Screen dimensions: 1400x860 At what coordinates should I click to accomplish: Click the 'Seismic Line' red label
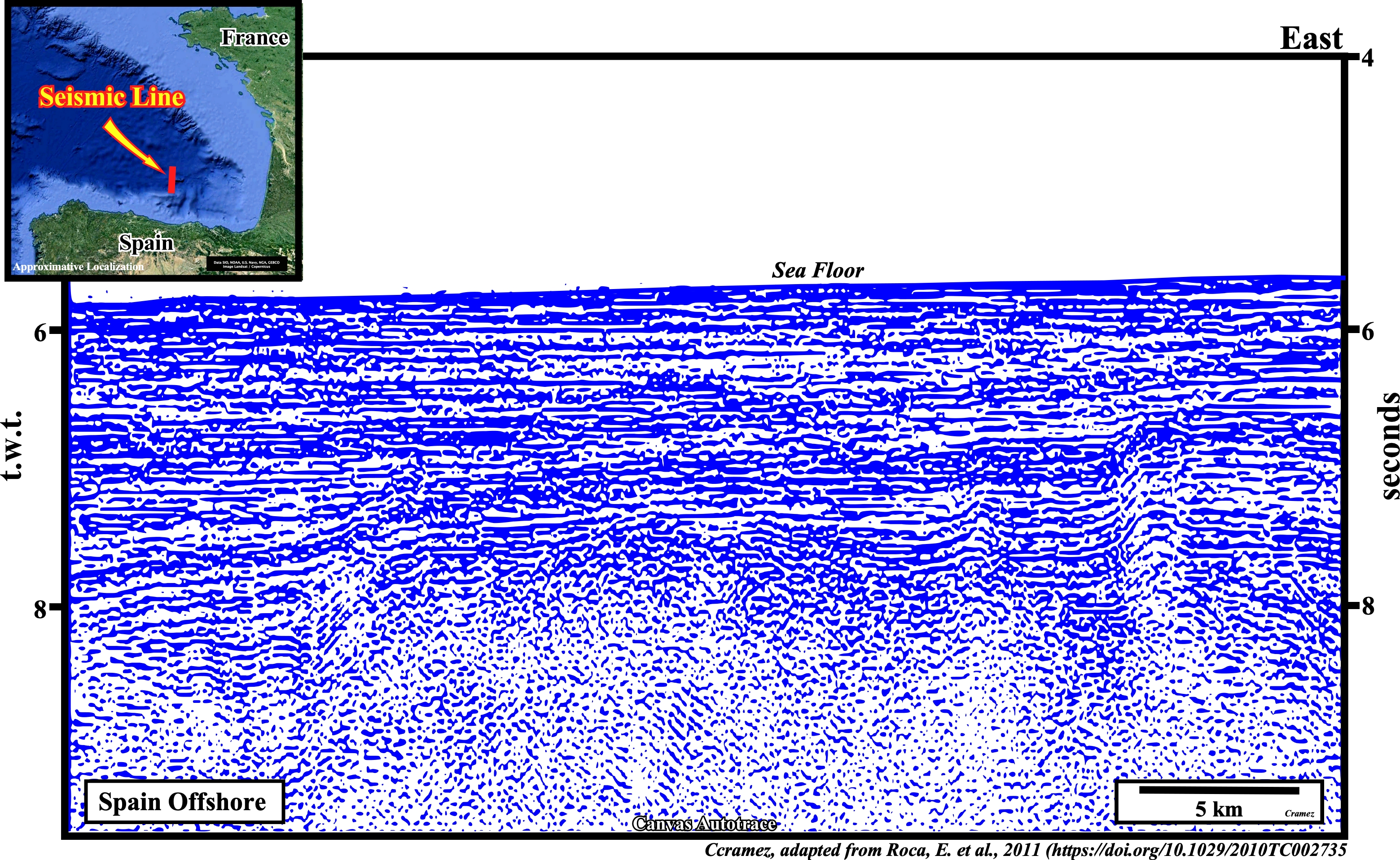click(x=111, y=97)
